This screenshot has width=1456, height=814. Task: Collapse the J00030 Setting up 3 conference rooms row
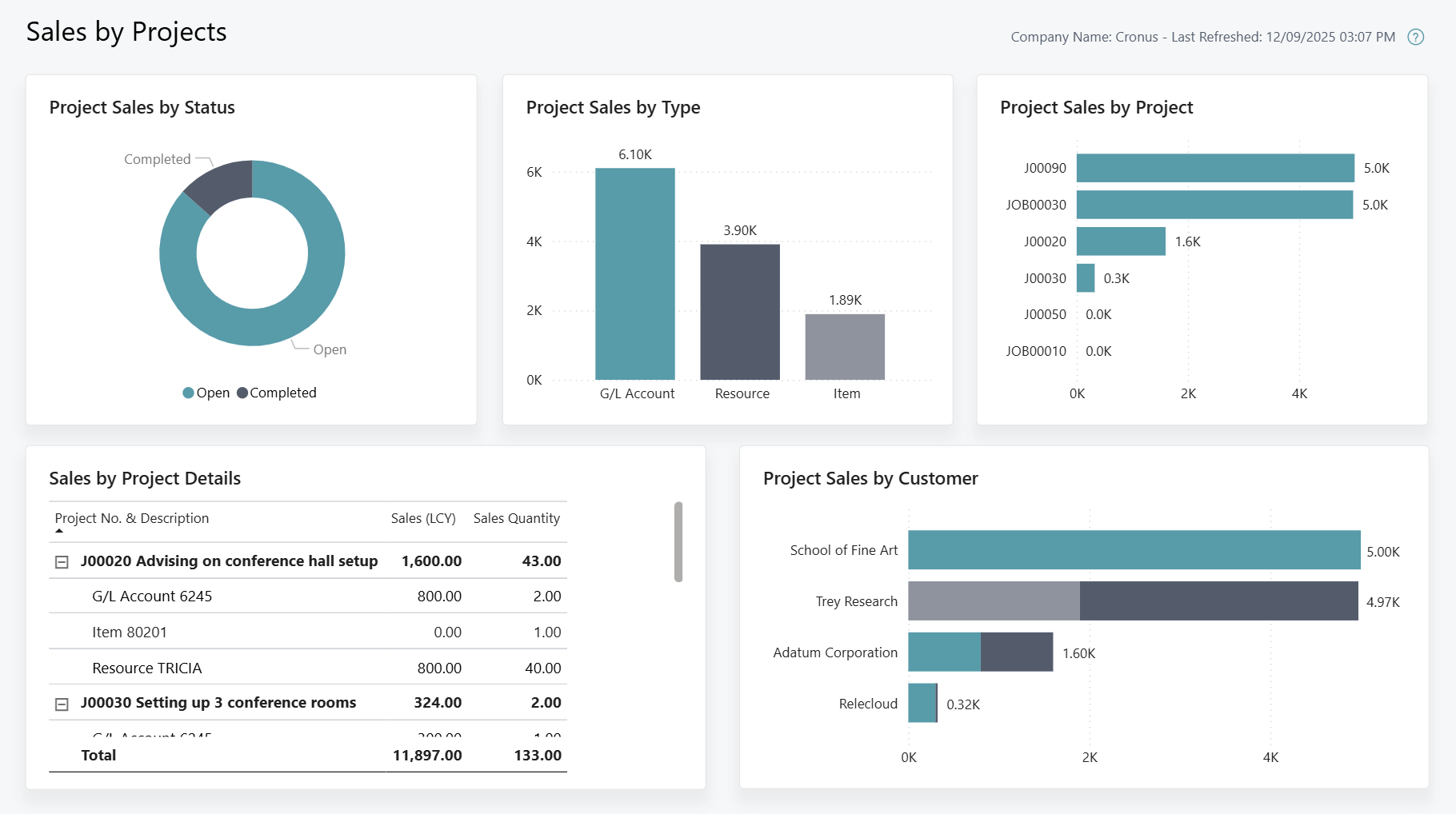pos(62,703)
